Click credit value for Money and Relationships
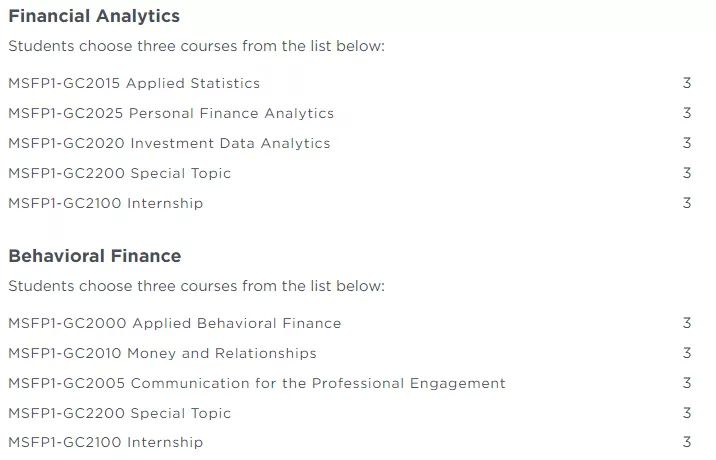Viewport: 716px width, 460px height. click(x=687, y=354)
